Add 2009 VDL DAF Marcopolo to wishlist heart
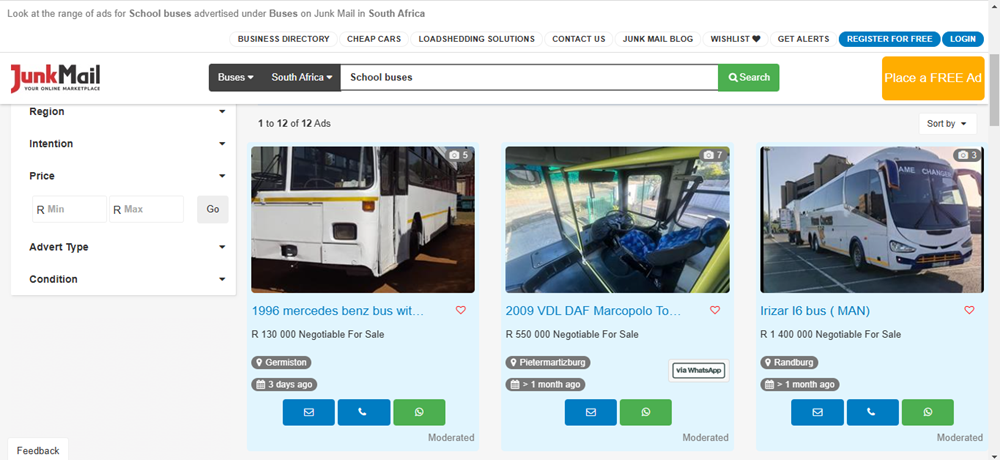The width and height of the screenshot is (1000, 460). point(715,310)
